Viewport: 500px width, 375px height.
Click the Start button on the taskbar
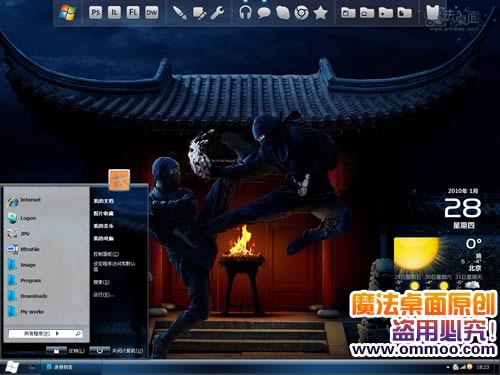point(12,367)
